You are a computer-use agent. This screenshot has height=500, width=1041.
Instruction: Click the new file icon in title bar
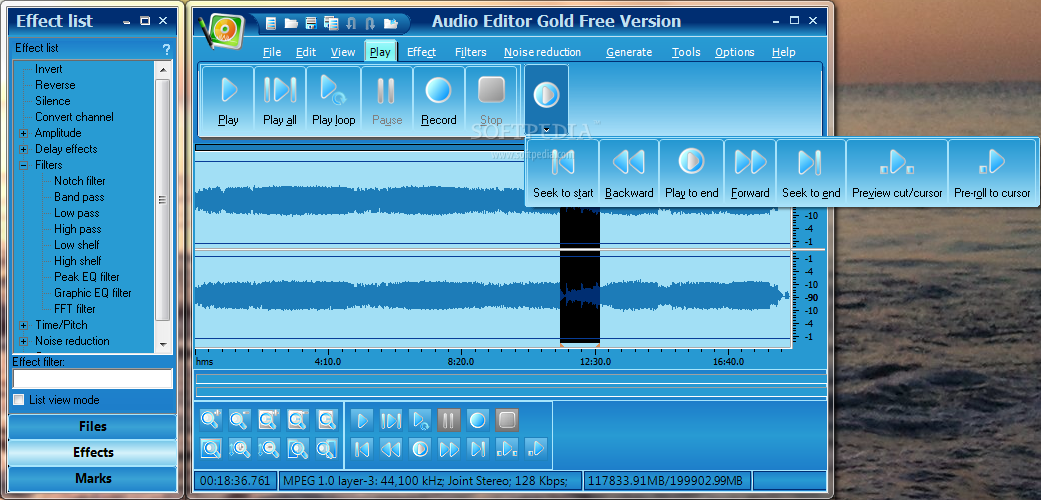tap(270, 23)
